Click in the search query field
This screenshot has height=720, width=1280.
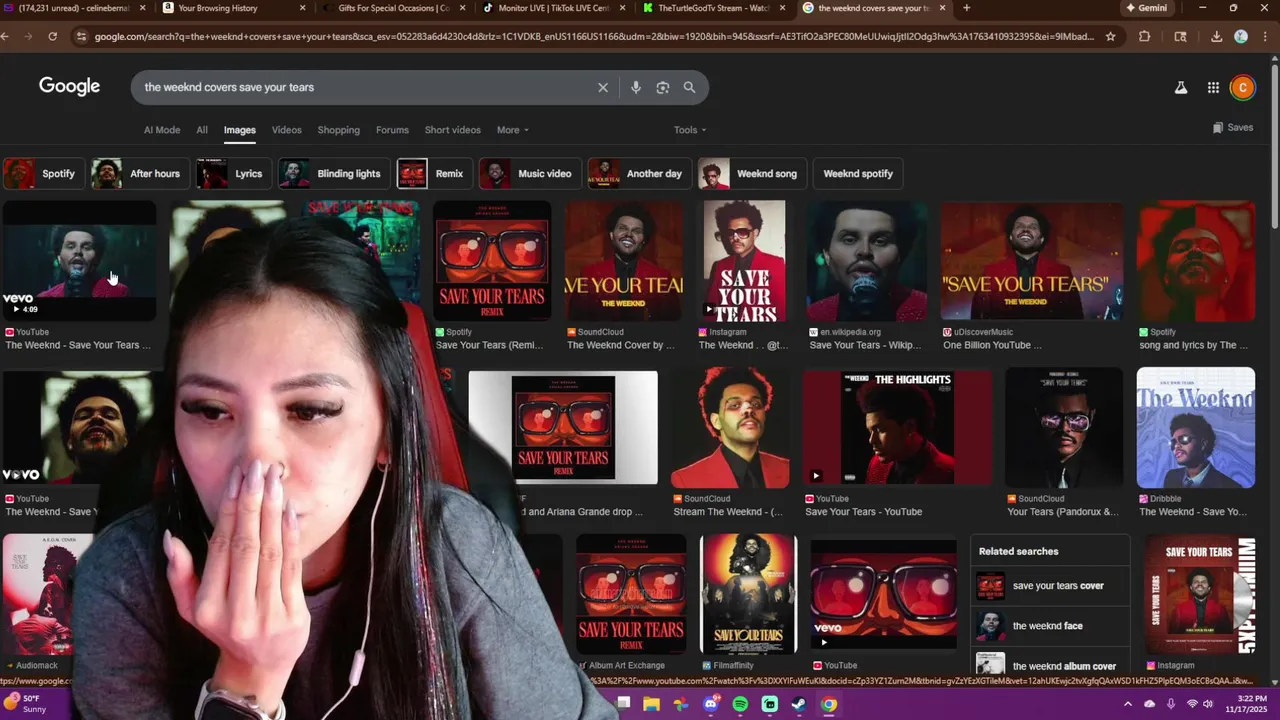tap(365, 87)
